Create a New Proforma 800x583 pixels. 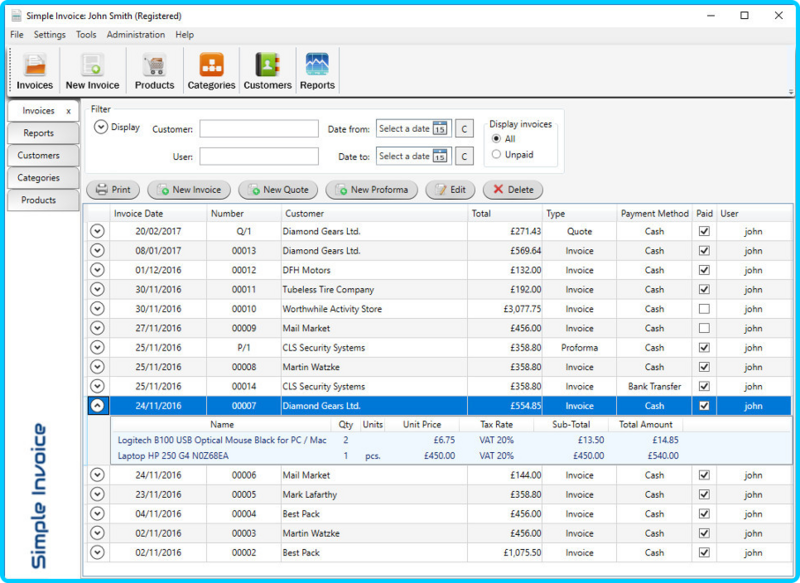[x=371, y=190]
